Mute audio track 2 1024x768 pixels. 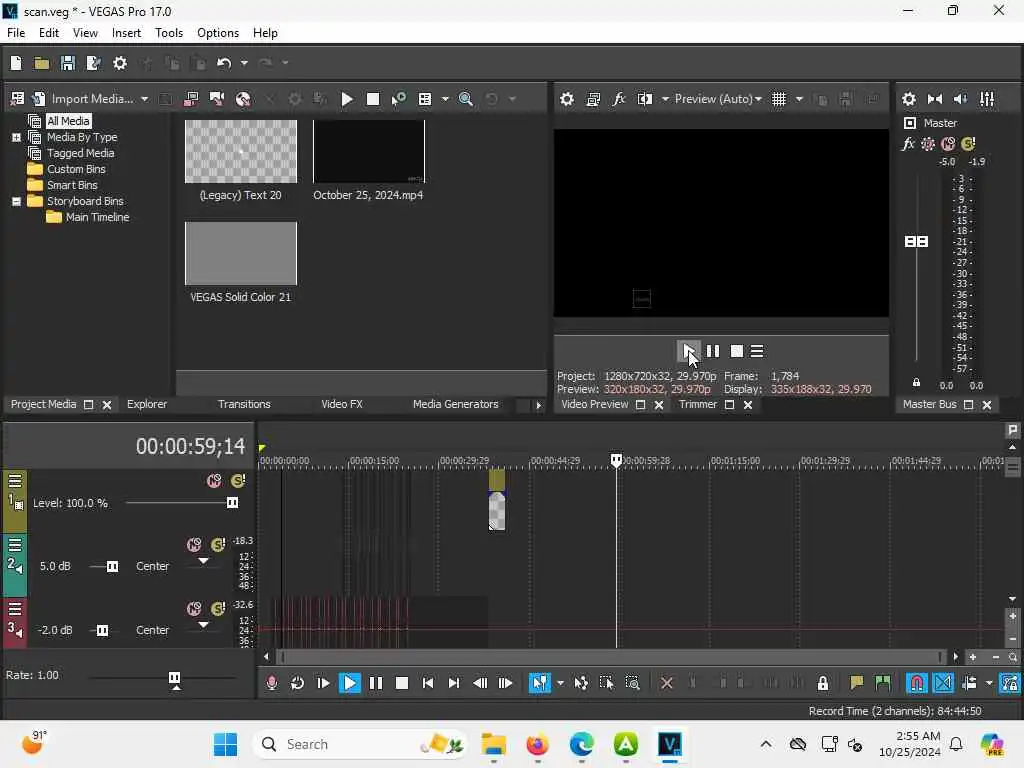click(194, 545)
